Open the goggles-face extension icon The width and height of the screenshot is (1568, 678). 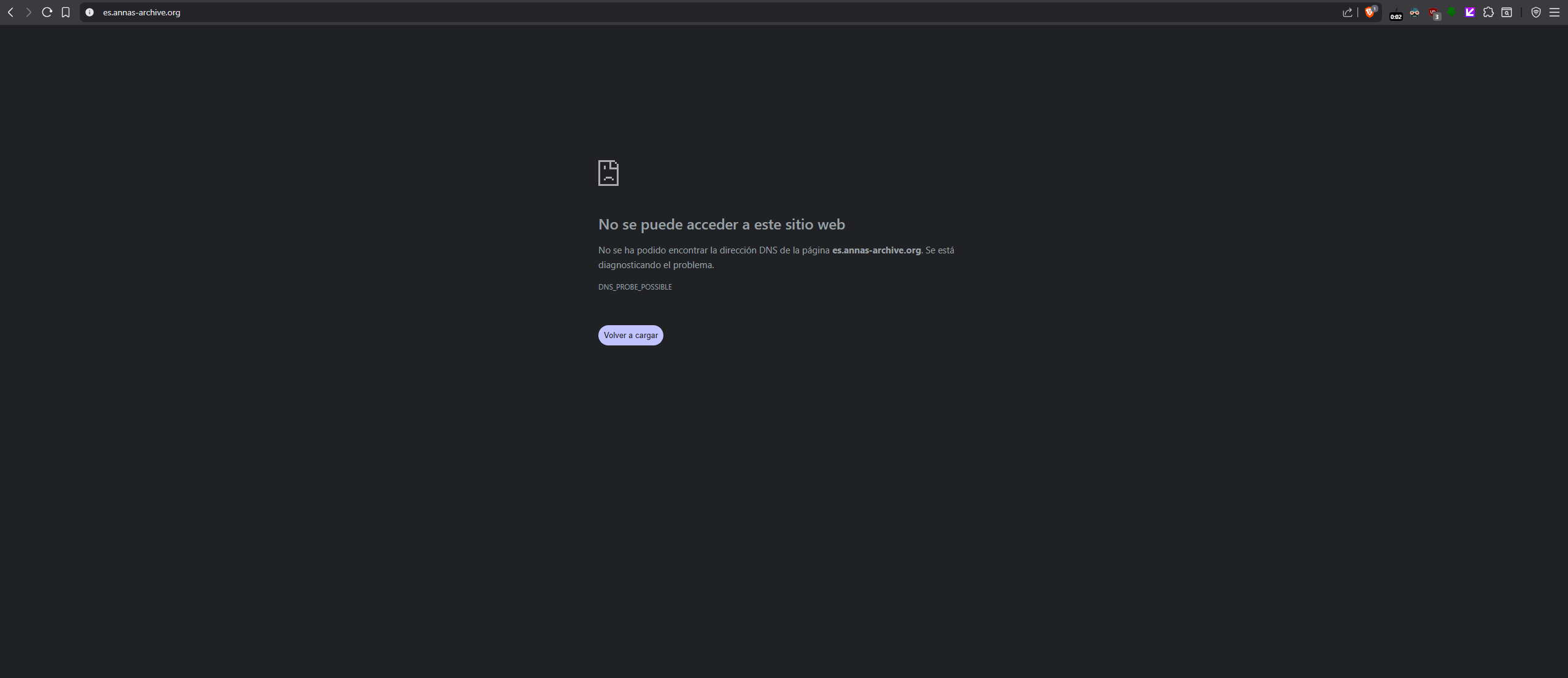click(1415, 12)
